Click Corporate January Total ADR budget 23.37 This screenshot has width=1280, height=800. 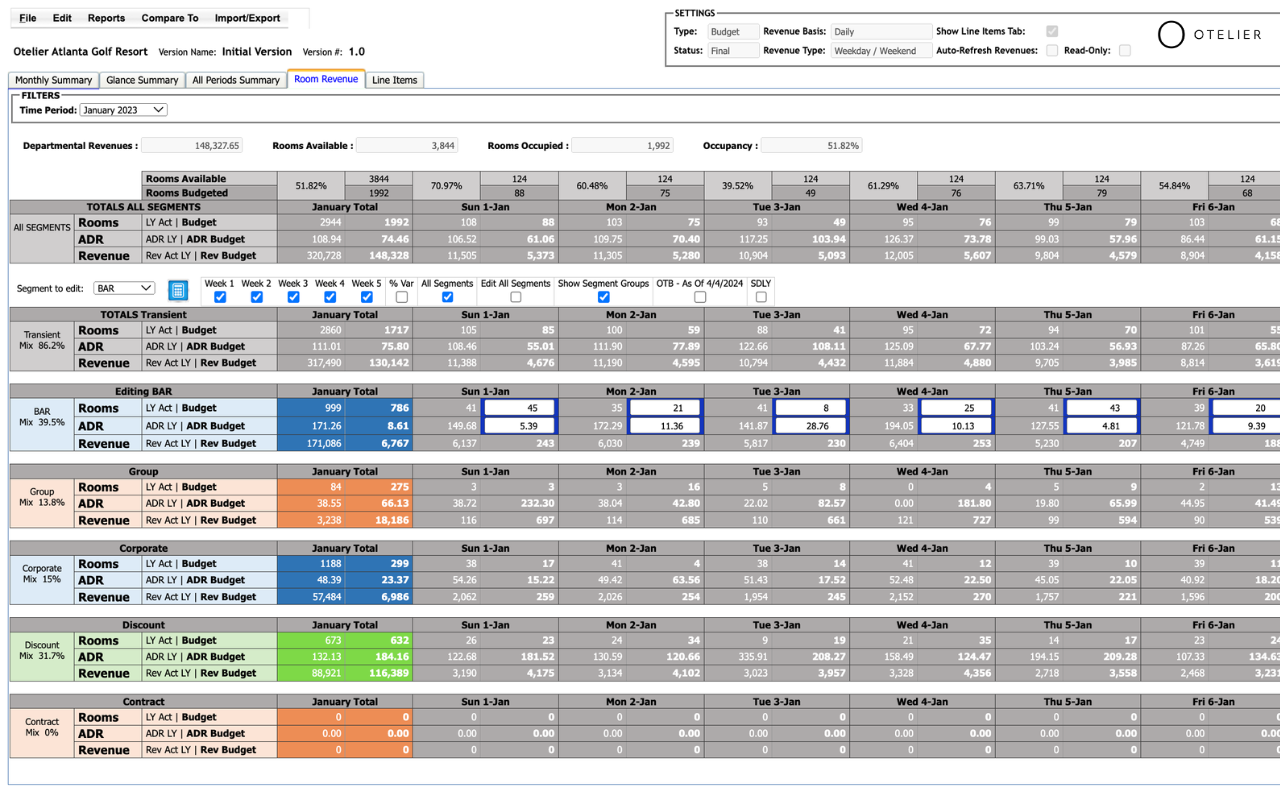379,580
